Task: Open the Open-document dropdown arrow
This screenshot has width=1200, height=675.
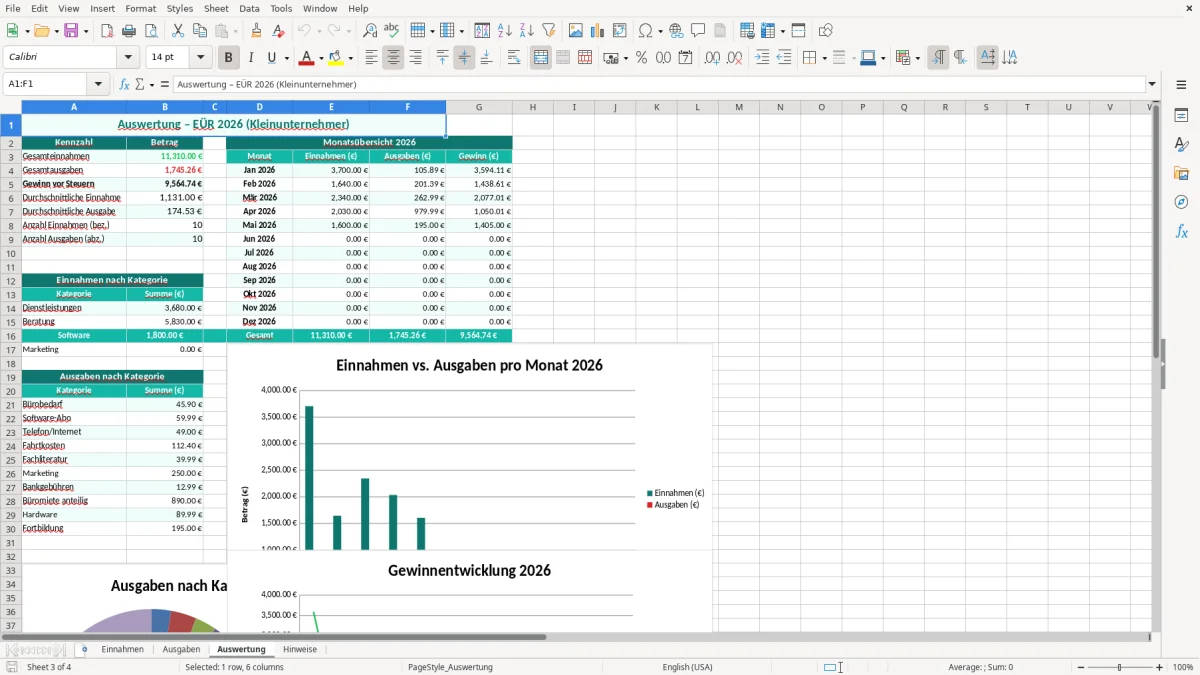Action: click(x=55, y=30)
